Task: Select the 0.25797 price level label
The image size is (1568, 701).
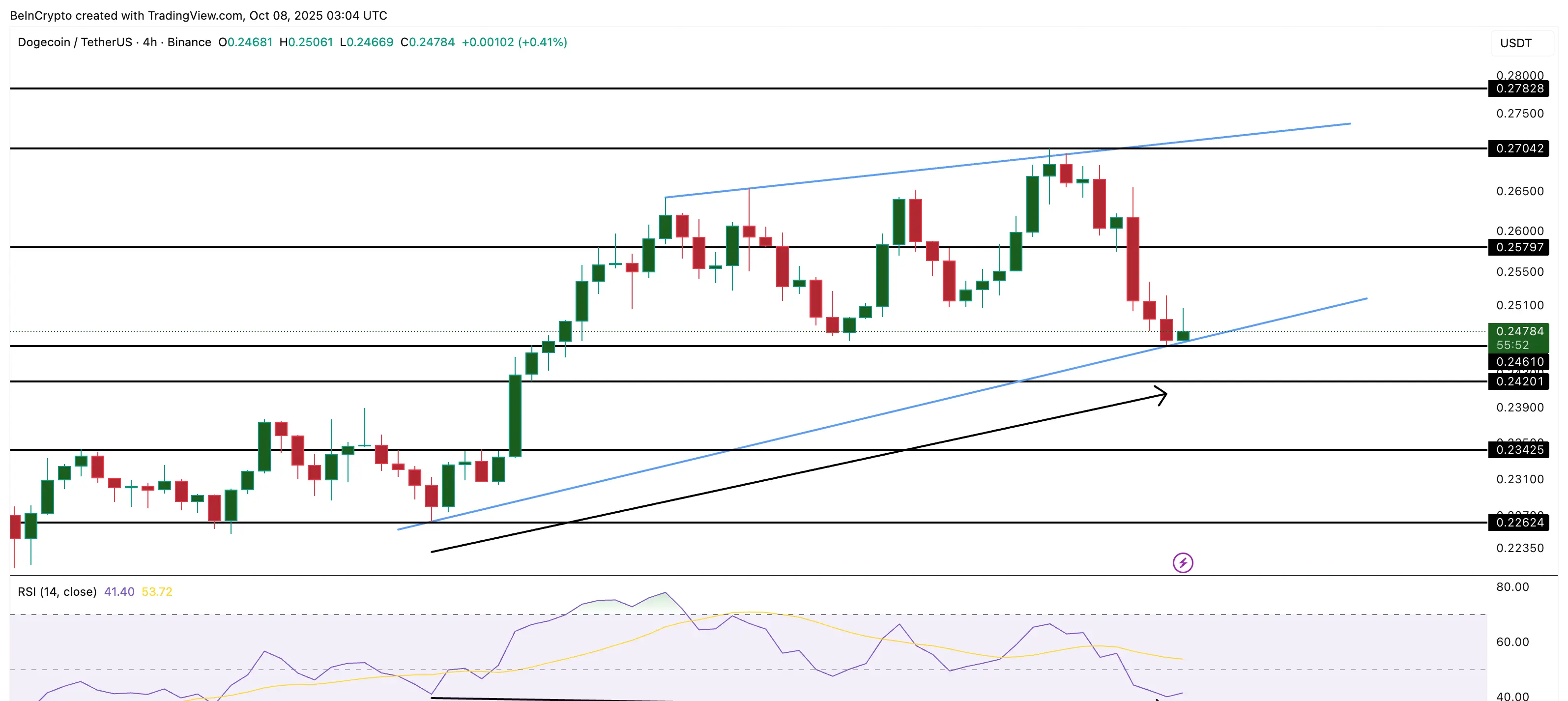Action: [1519, 247]
